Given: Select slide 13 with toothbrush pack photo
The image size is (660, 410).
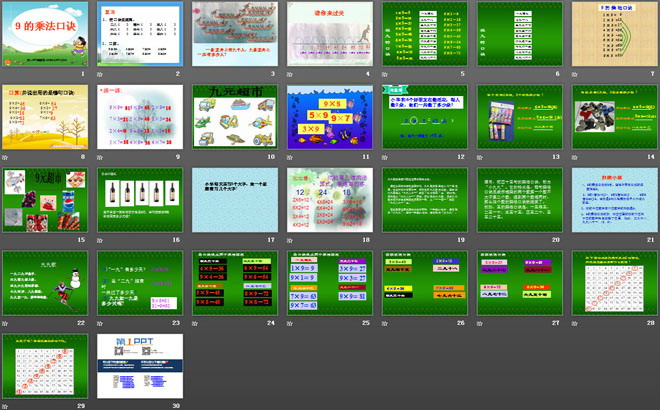Looking at the screenshot, I should (x=520, y=117).
